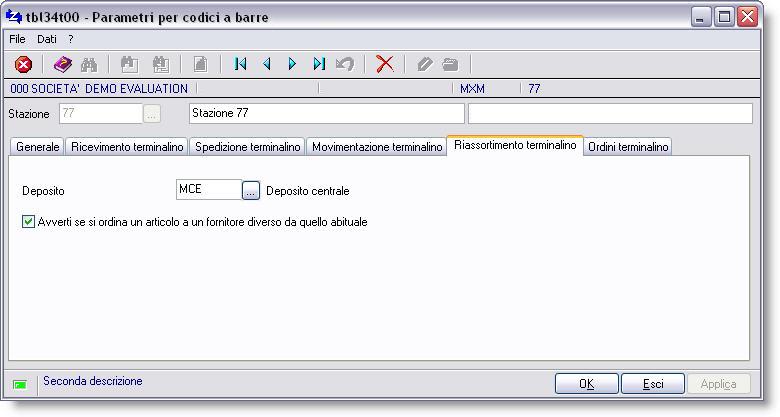Open the purple help book icon
Screen dimensions: 780x417
point(63,64)
